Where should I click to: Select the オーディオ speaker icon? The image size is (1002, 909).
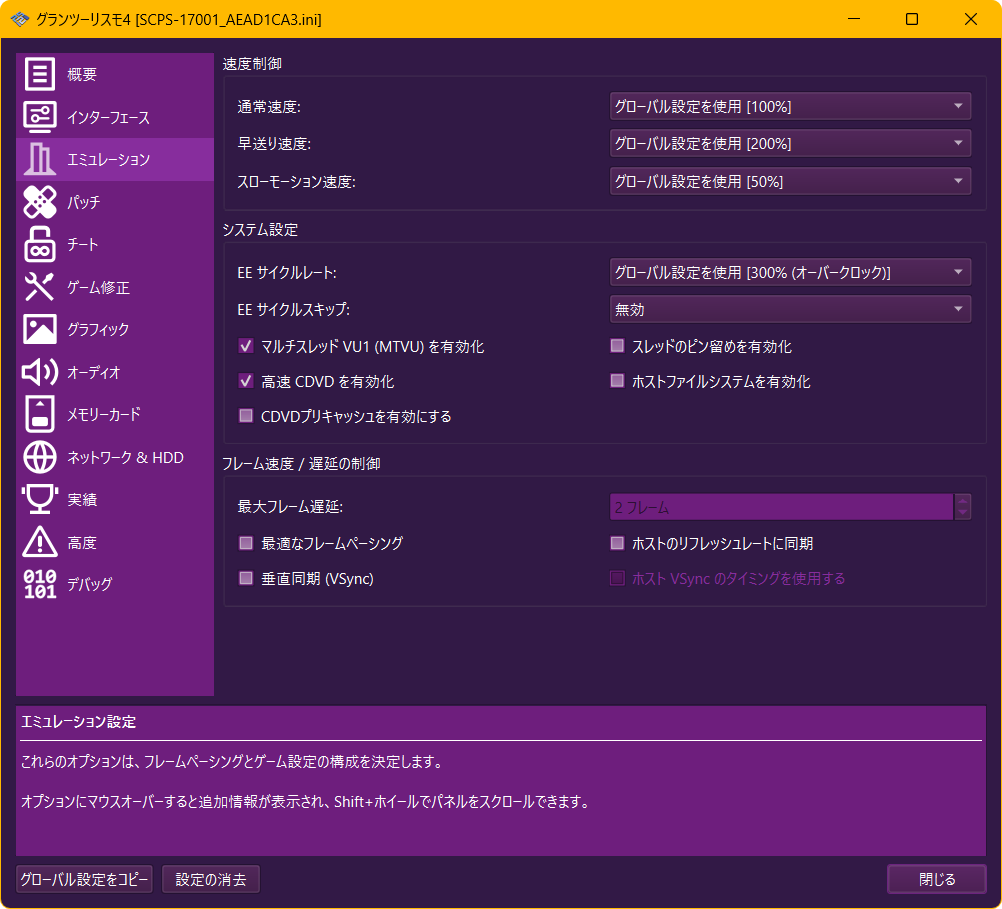click(x=40, y=372)
